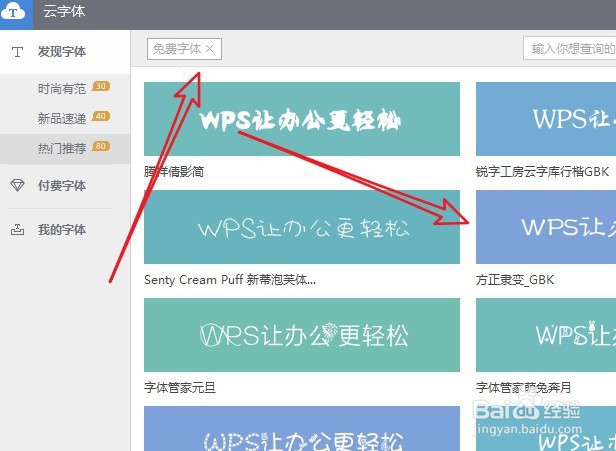Click the 付费字体 diamond icon

pyautogui.click(x=17, y=185)
